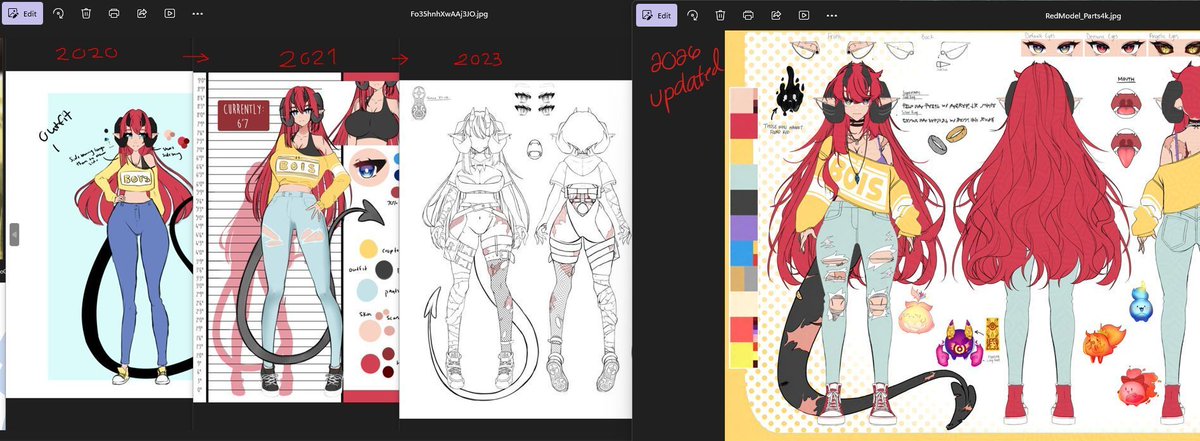Open the more options menu in Fo3ShnhXwAAj3JO.jpg window
This screenshot has width=1200, height=441.
[198, 15]
